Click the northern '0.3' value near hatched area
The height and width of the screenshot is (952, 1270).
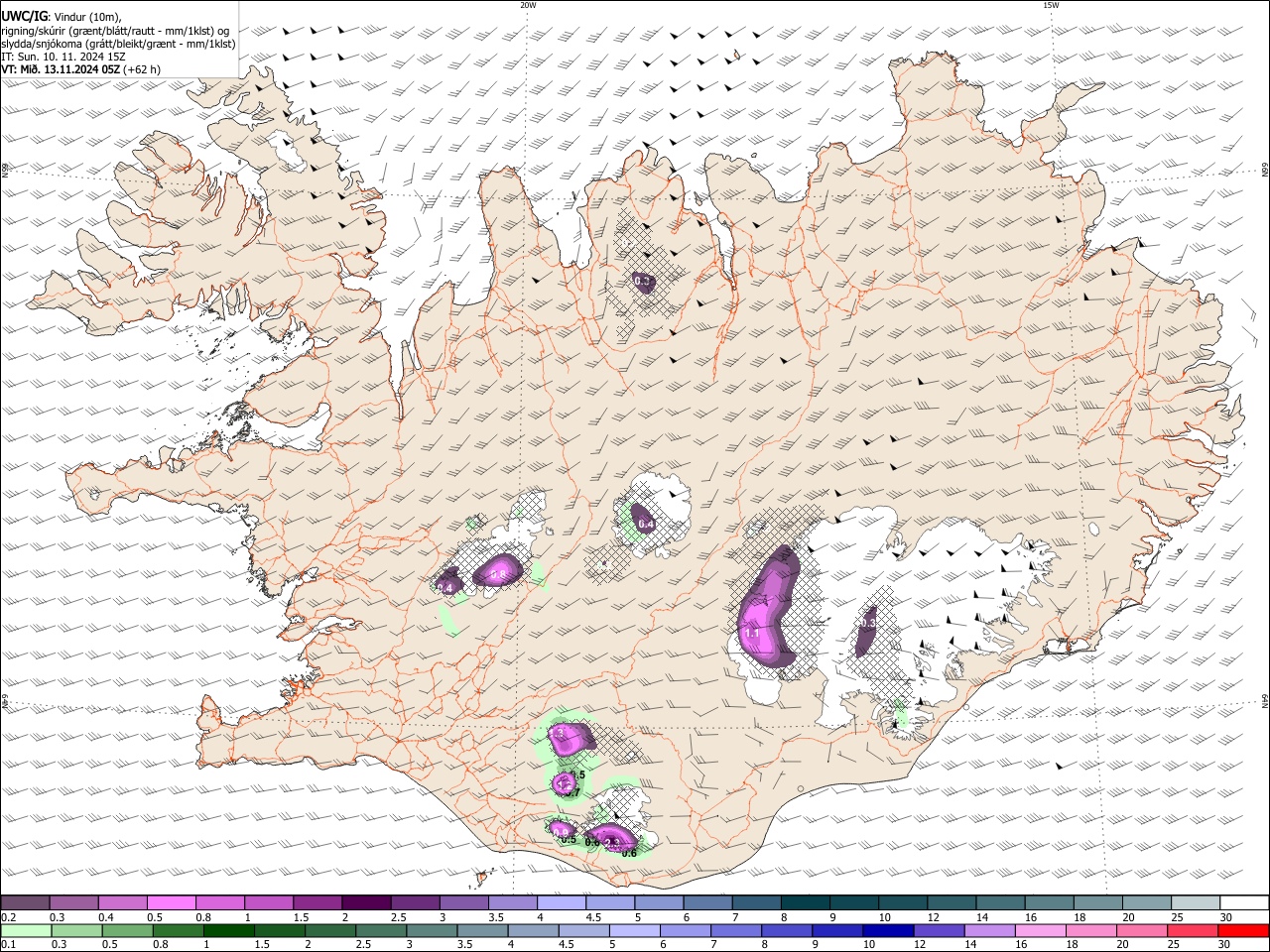click(642, 282)
